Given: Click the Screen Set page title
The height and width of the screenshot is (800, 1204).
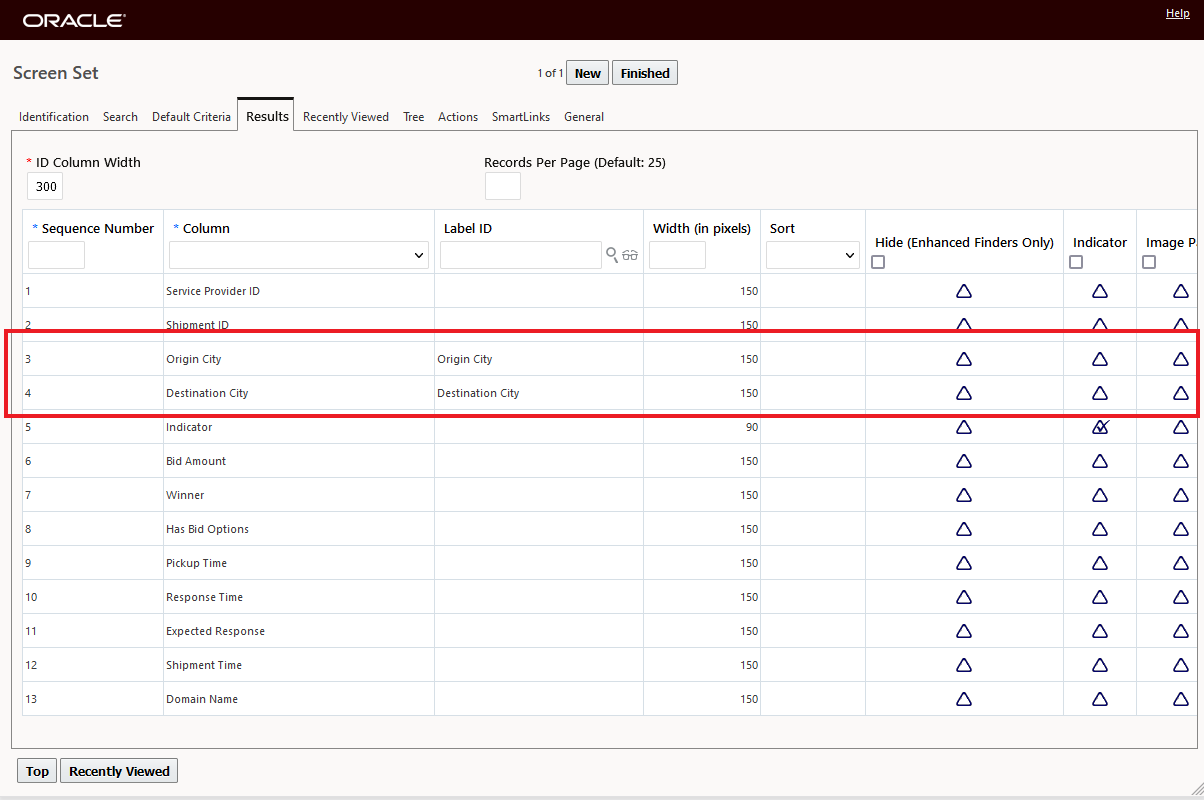Looking at the screenshot, I should [56, 73].
